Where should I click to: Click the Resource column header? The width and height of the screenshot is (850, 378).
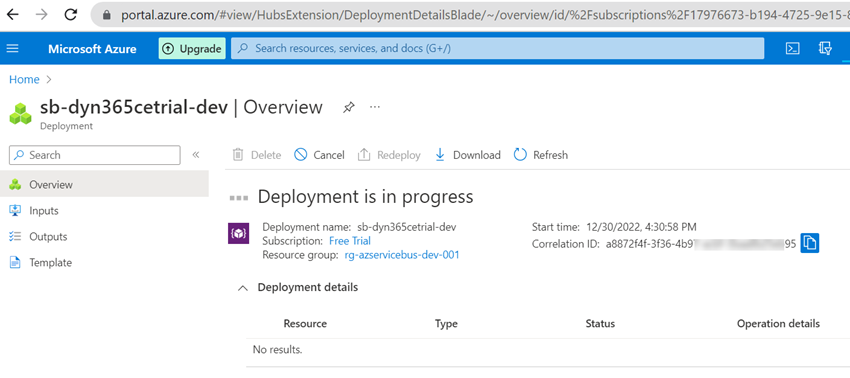tap(305, 324)
